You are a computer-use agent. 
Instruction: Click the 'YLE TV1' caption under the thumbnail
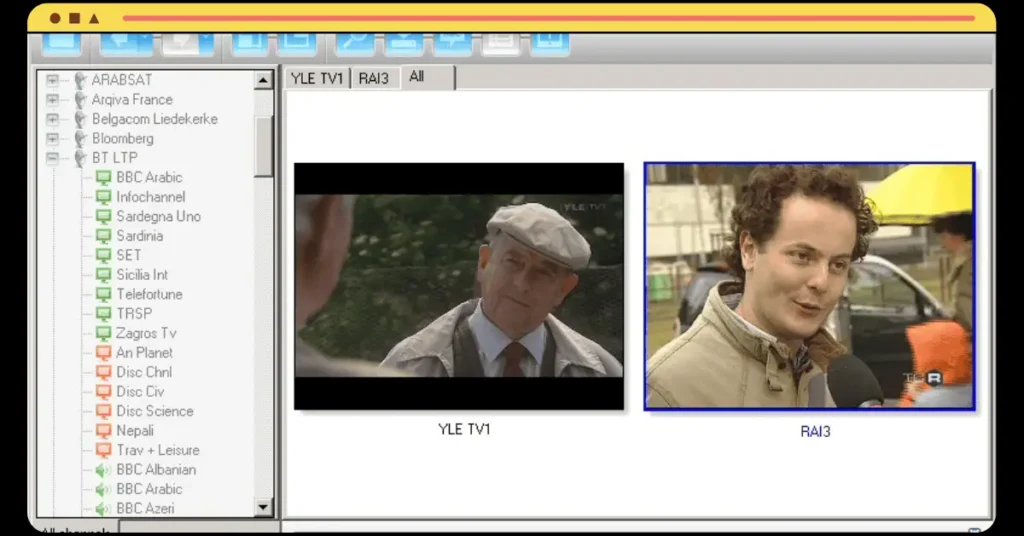464,430
